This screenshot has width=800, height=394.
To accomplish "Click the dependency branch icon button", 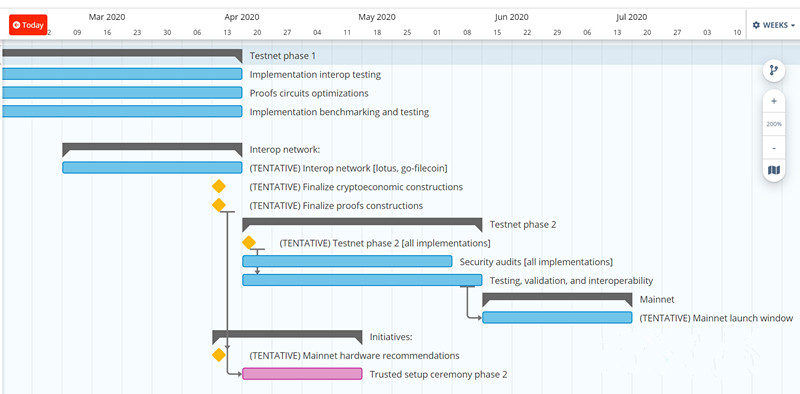I will 773,70.
